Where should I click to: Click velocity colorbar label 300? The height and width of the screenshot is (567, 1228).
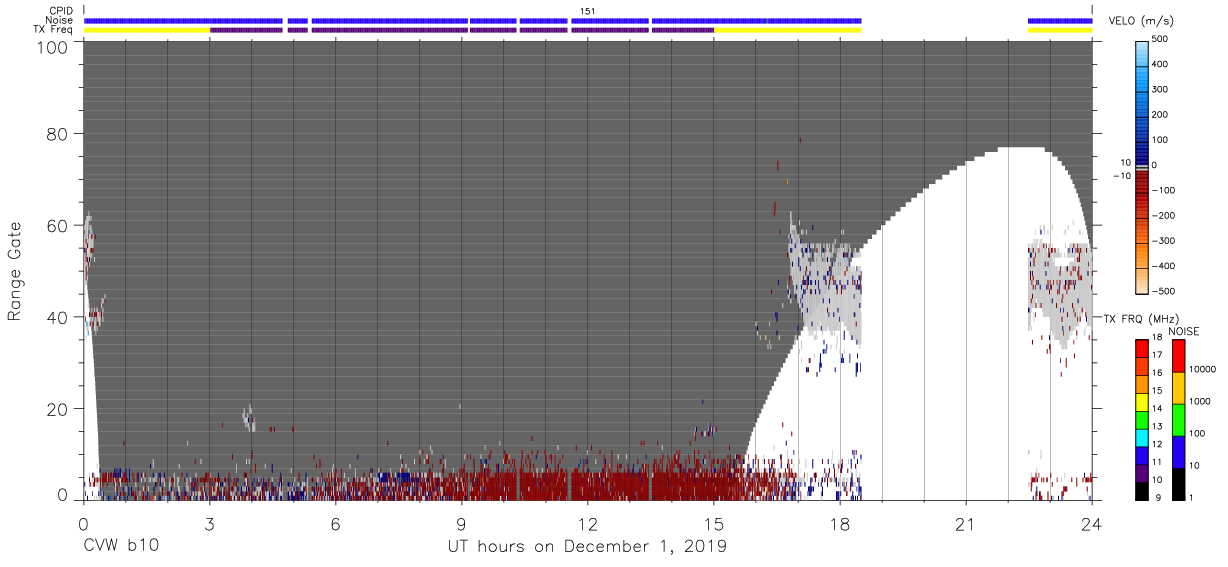click(x=1161, y=90)
